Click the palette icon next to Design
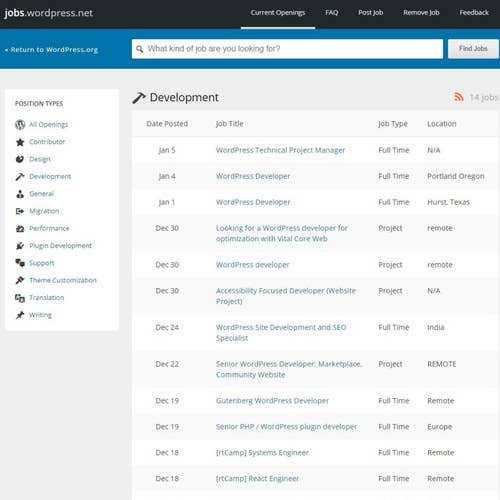 point(20,159)
